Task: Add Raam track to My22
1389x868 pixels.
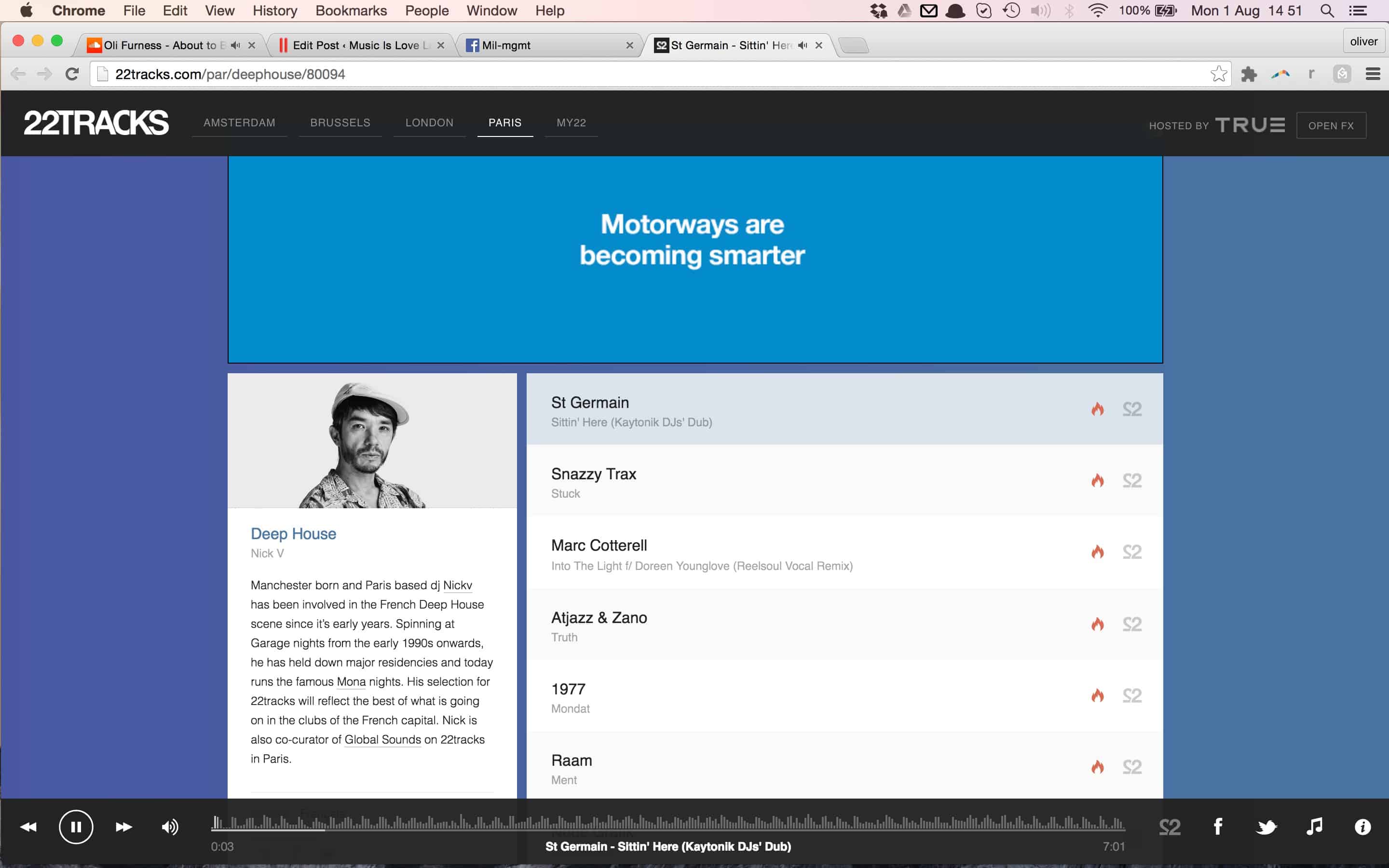Action: [x=1132, y=766]
